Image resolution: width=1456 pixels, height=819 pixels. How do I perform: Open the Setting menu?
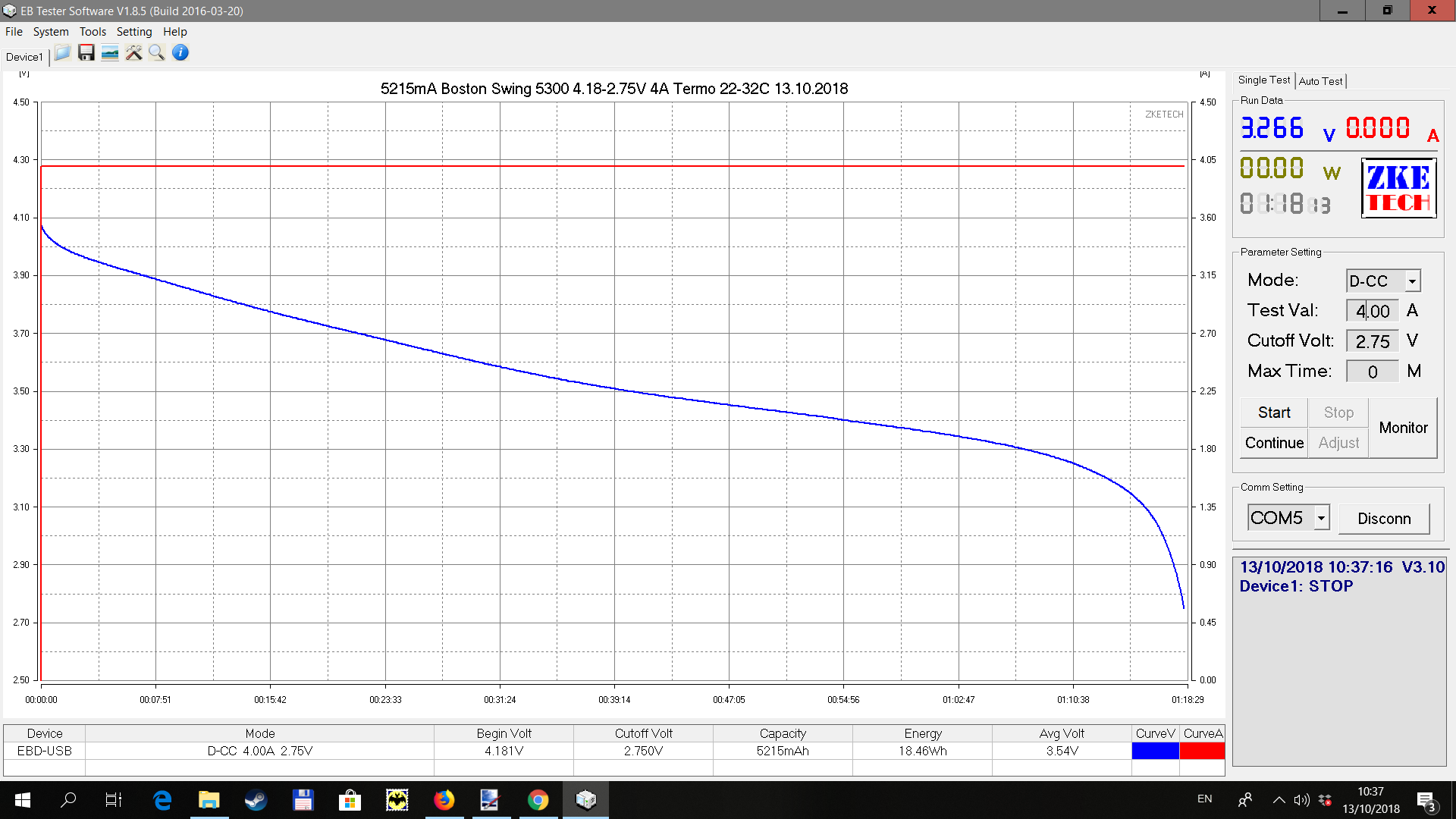tap(134, 32)
